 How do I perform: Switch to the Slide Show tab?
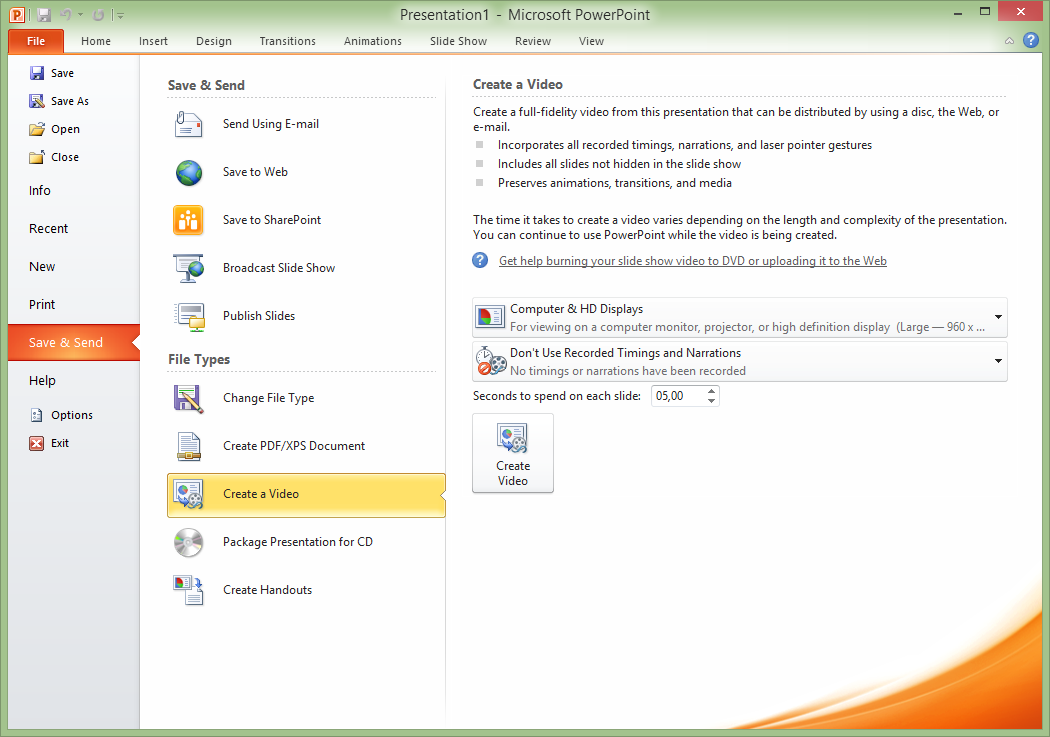459,41
